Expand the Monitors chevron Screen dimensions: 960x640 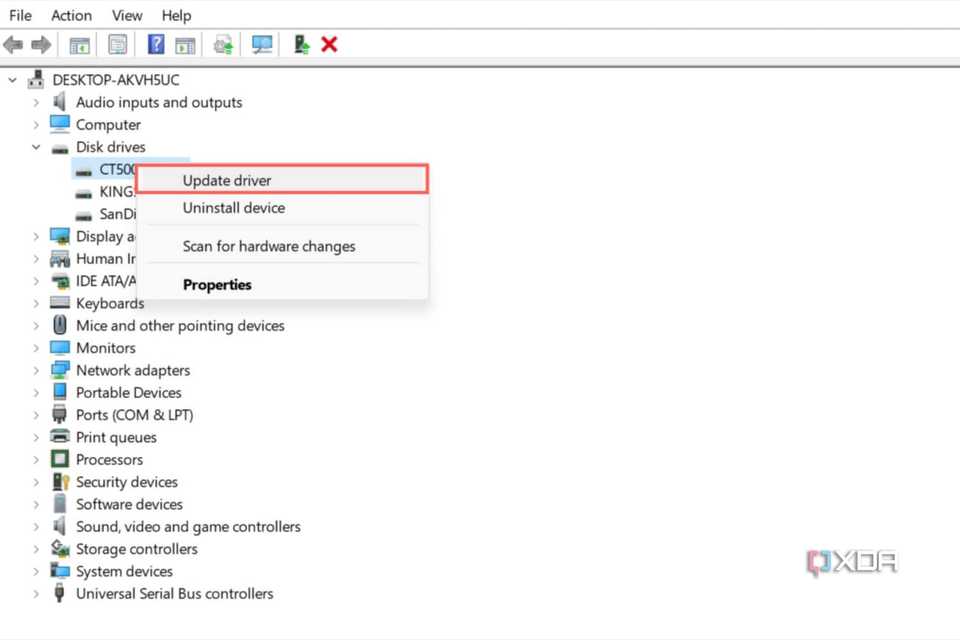pos(36,348)
